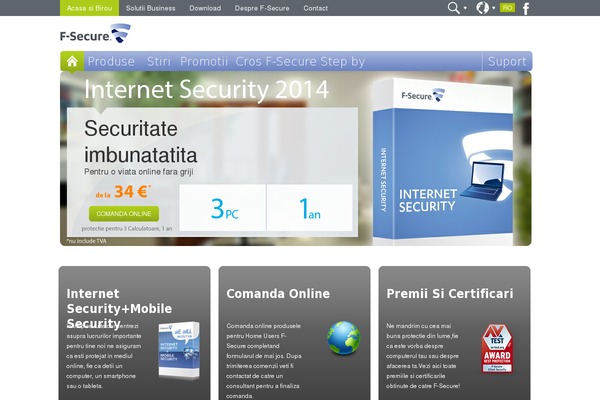The width and height of the screenshot is (600, 400).
Task: Select the 3 PC option tile
Action: coord(222,208)
